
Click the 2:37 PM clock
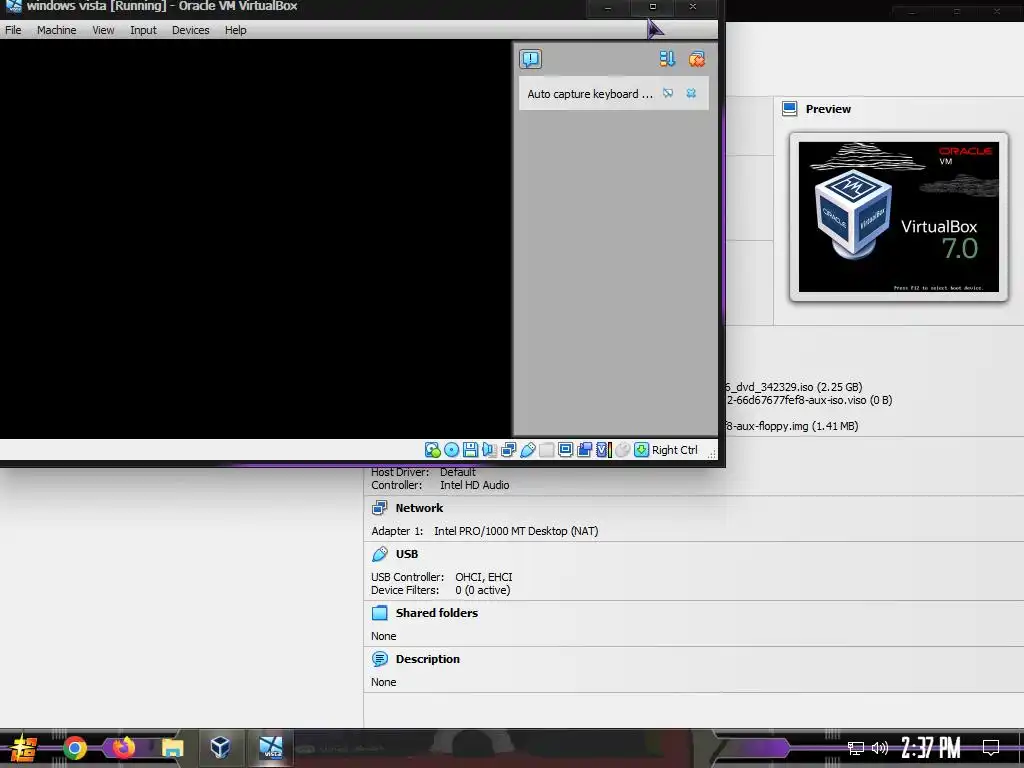(931, 748)
